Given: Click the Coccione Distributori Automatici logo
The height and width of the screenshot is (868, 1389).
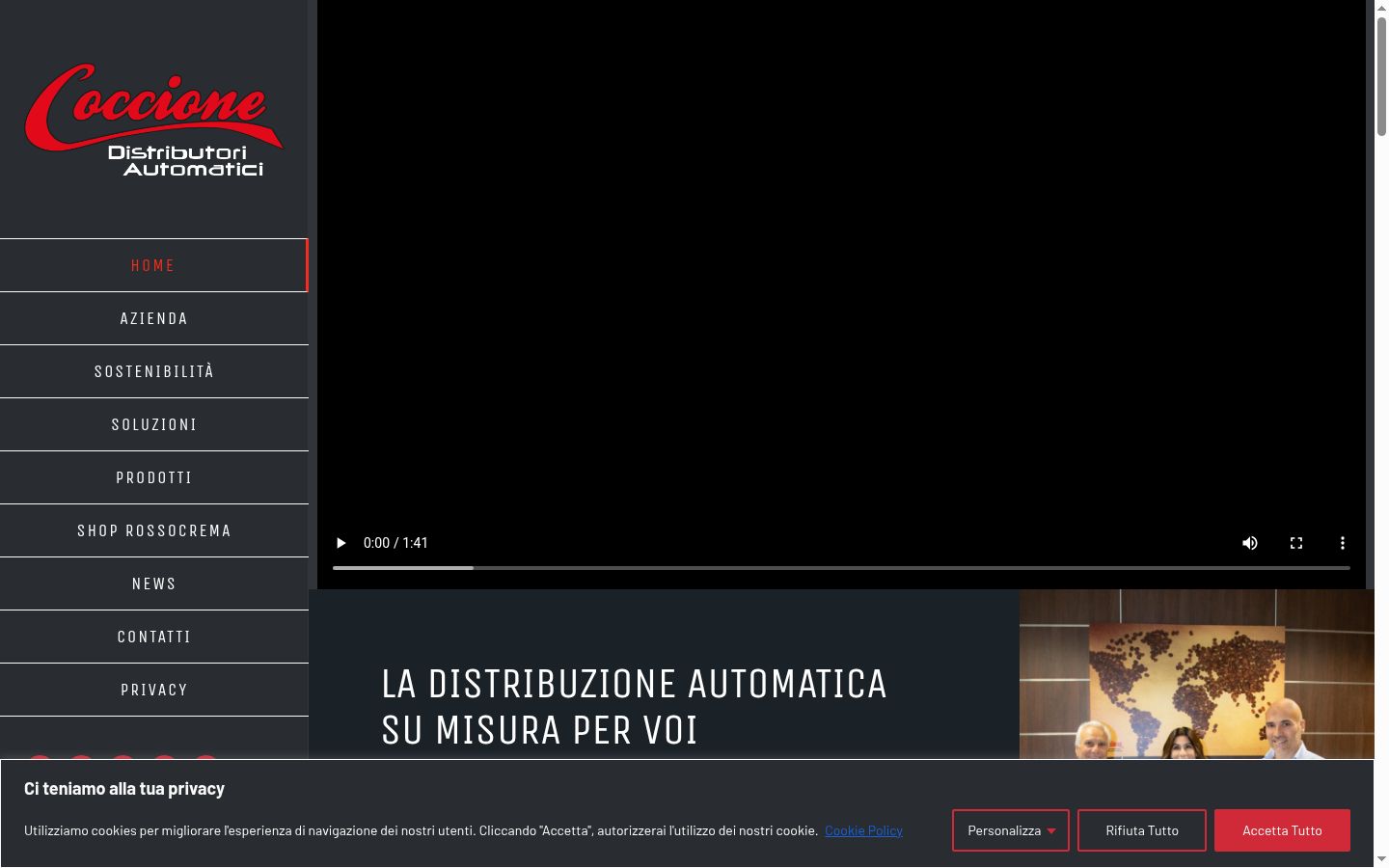Looking at the screenshot, I should point(154,121).
